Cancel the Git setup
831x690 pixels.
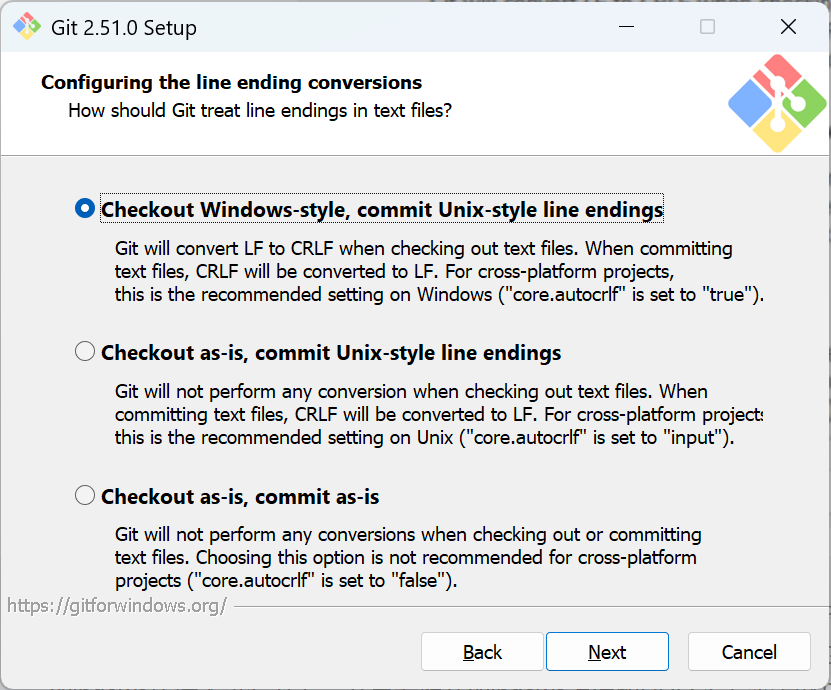(749, 651)
